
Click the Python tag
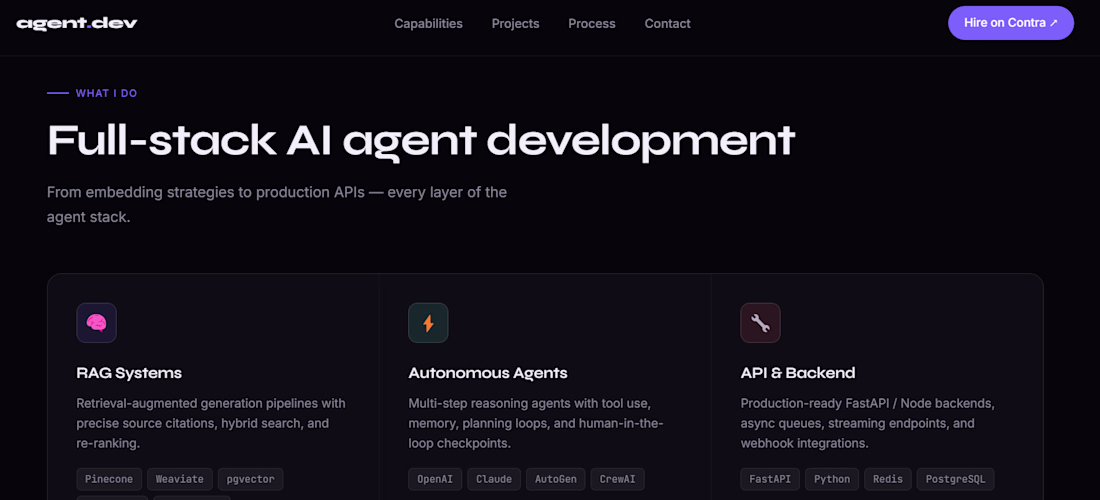point(832,479)
